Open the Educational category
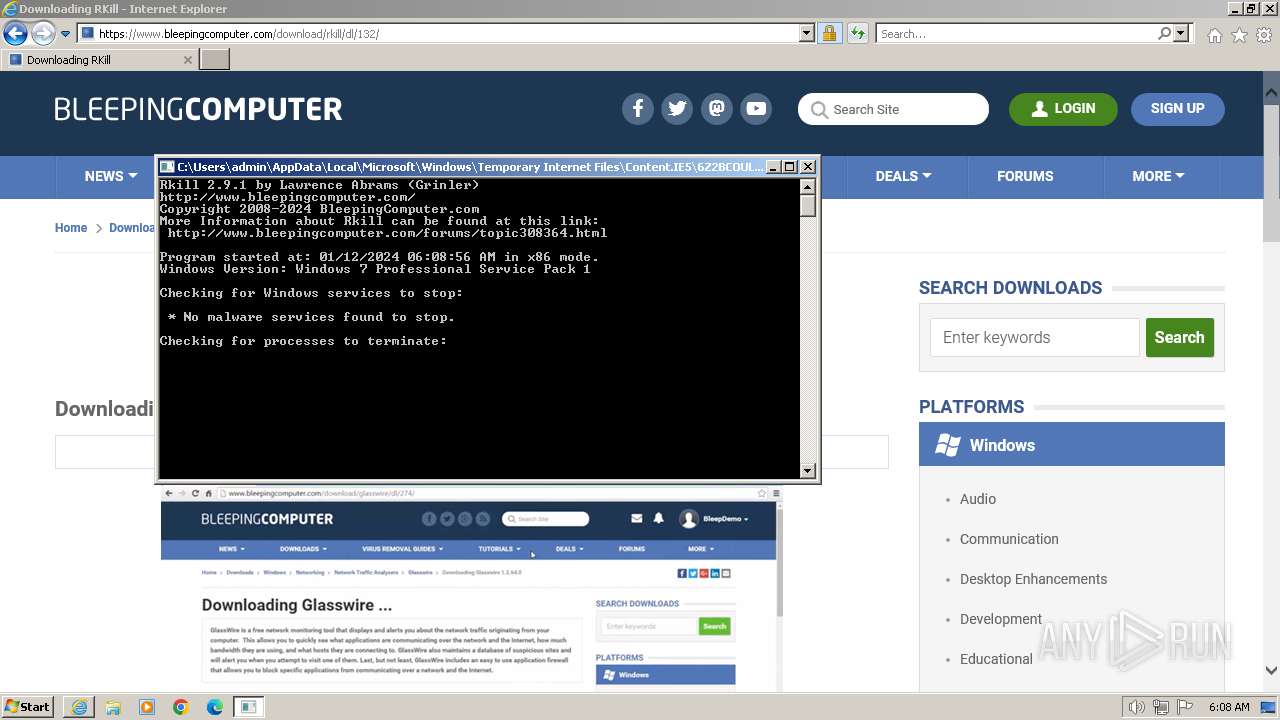This screenshot has height=720, width=1280. pyautogui.click(x=996, y=659)
